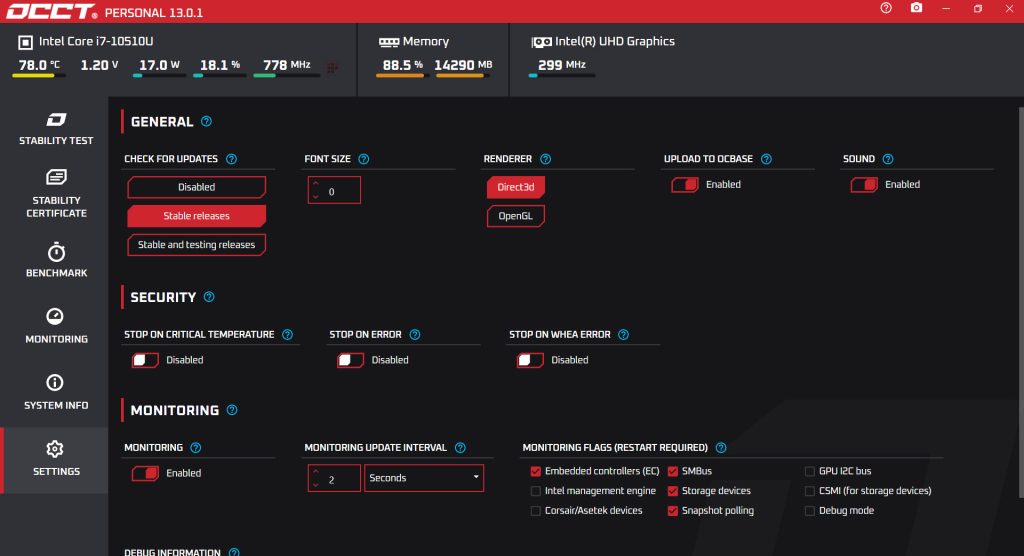Decrease the monitoring interval value
This screenshot has height=556, width=1024.
pos(316,485)
